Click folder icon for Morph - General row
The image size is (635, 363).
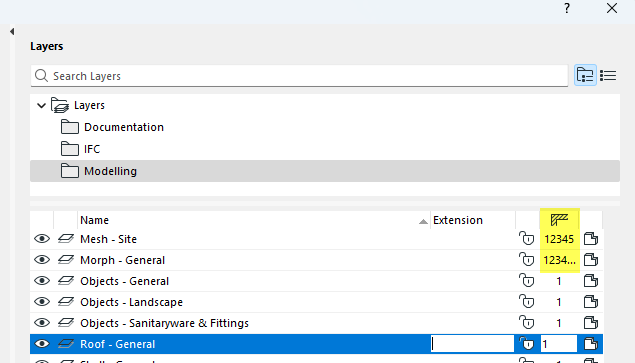(x=591, y=260)
